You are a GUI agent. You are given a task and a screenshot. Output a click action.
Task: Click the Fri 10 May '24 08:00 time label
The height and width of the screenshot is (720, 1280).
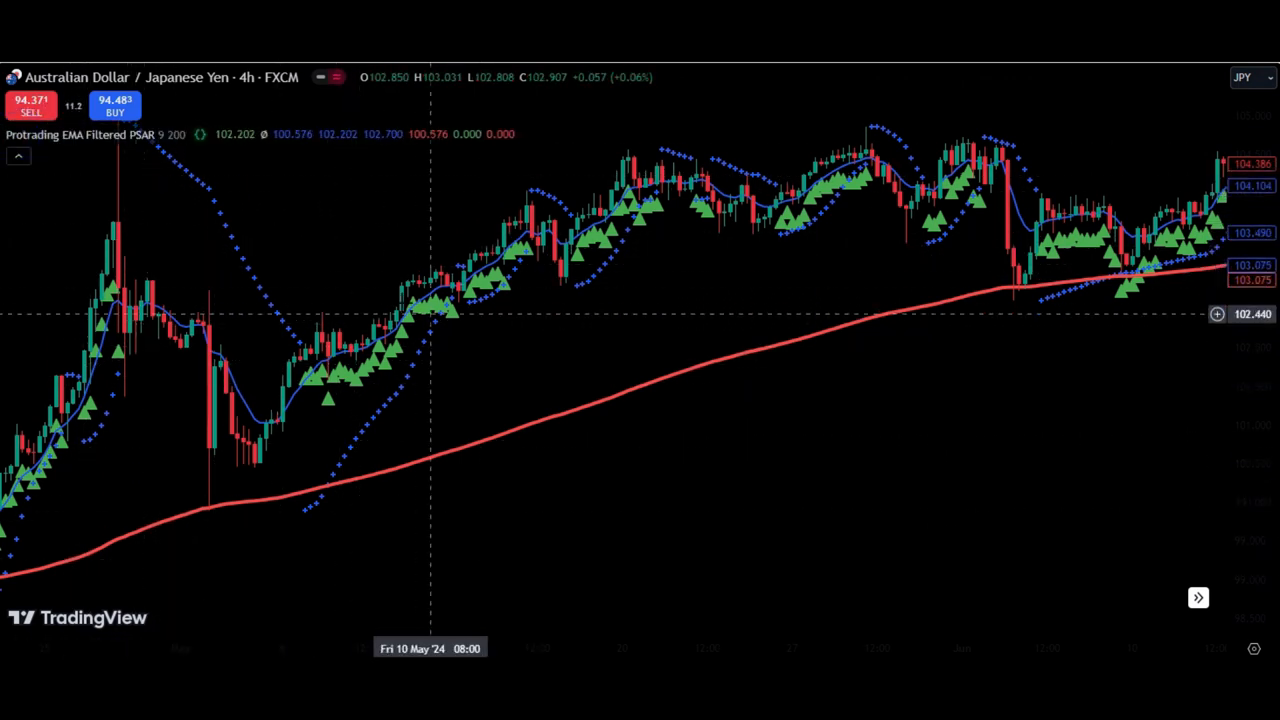tap(430, 649)
